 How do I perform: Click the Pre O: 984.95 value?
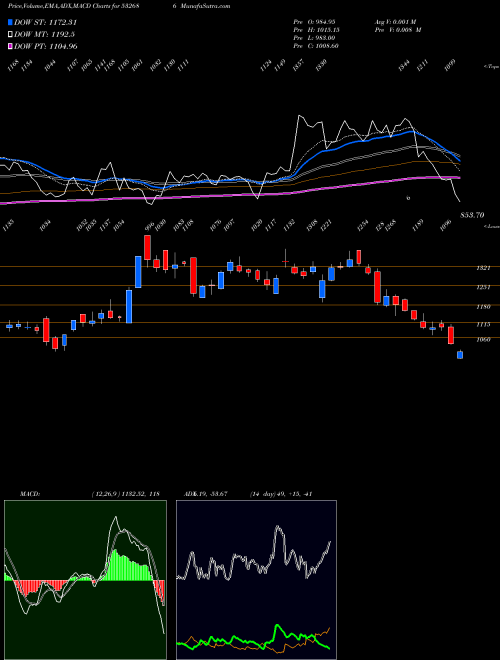316,22
